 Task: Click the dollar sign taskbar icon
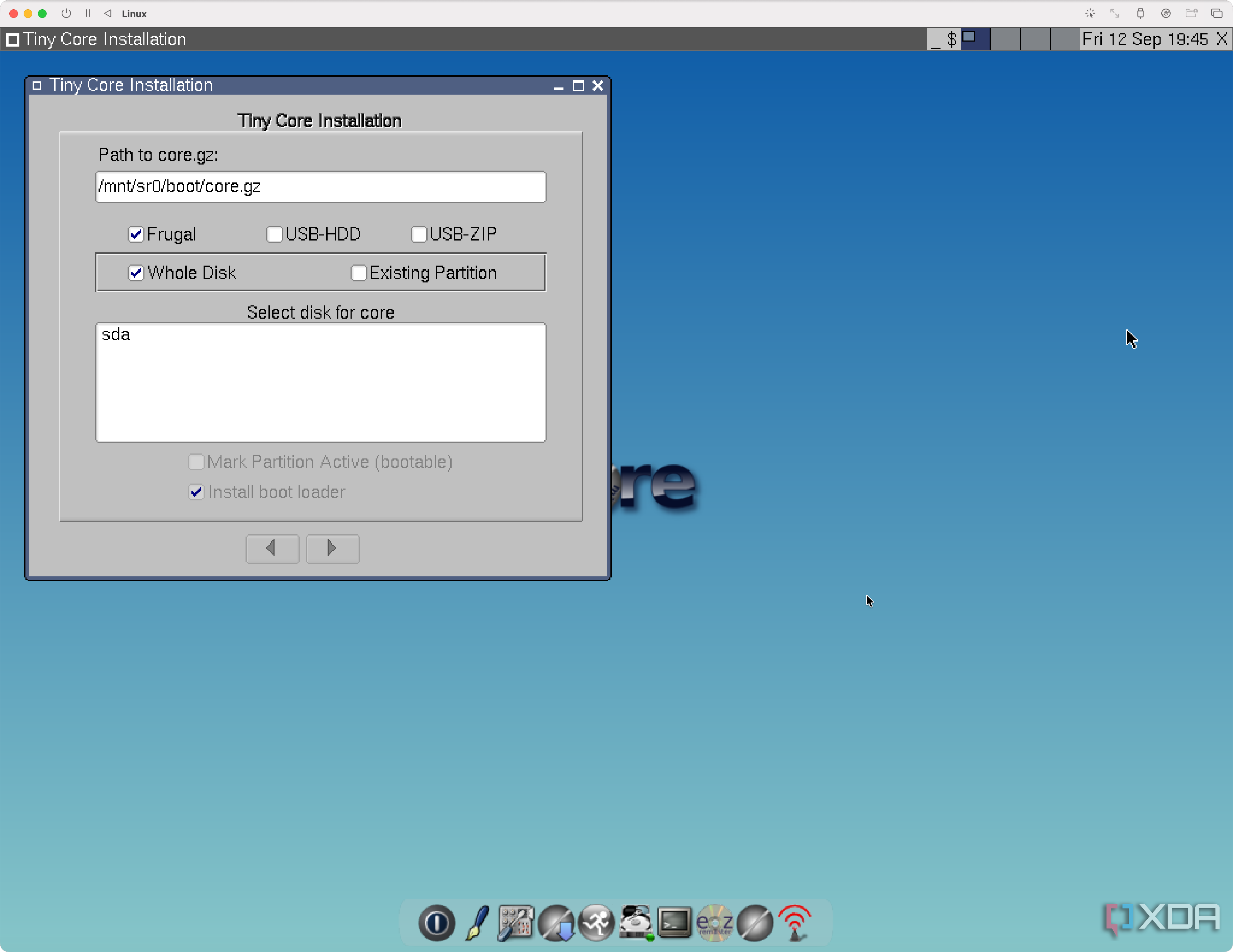952,39
